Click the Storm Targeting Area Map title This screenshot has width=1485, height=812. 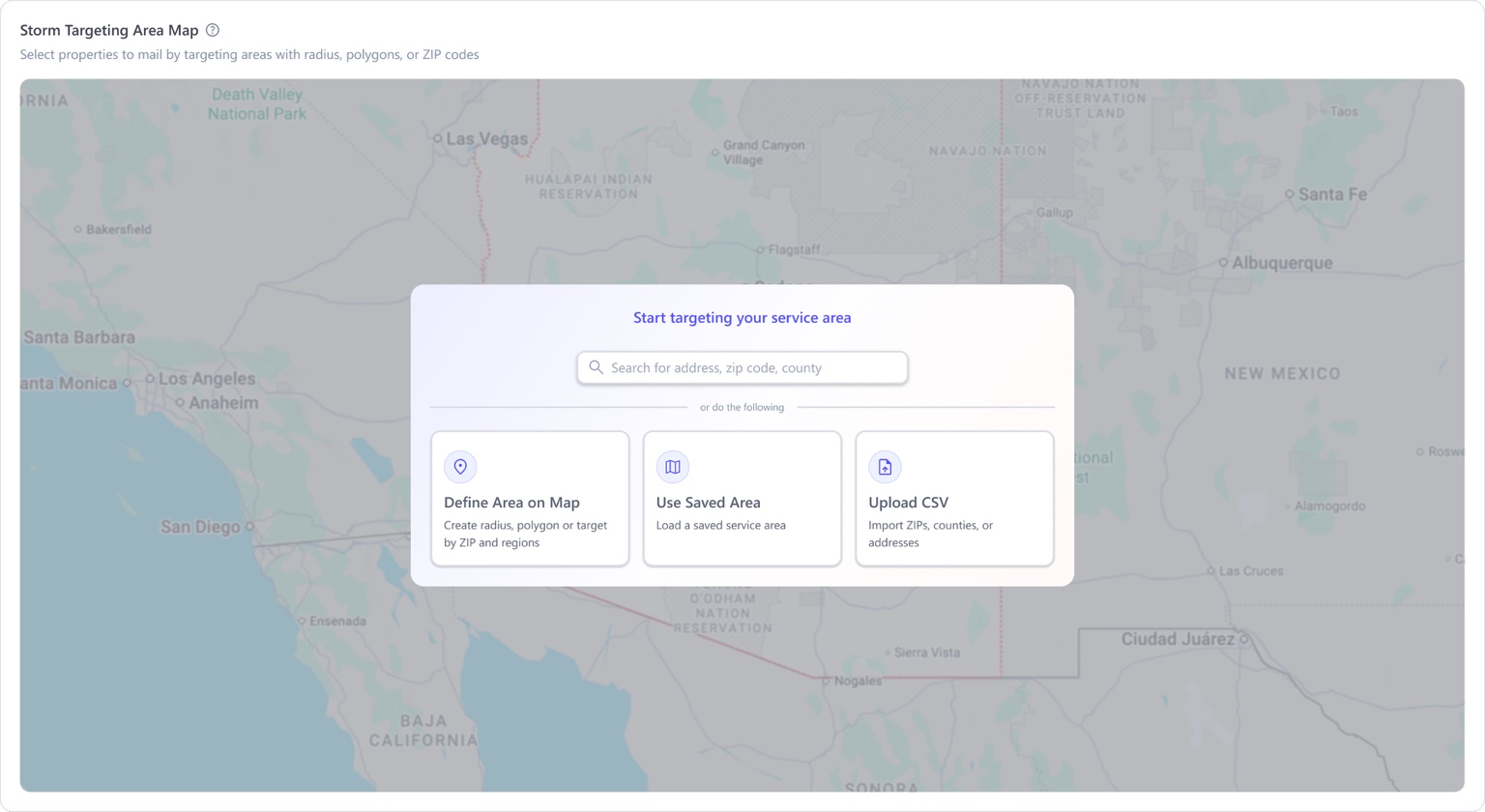click(x=109, y=30)
